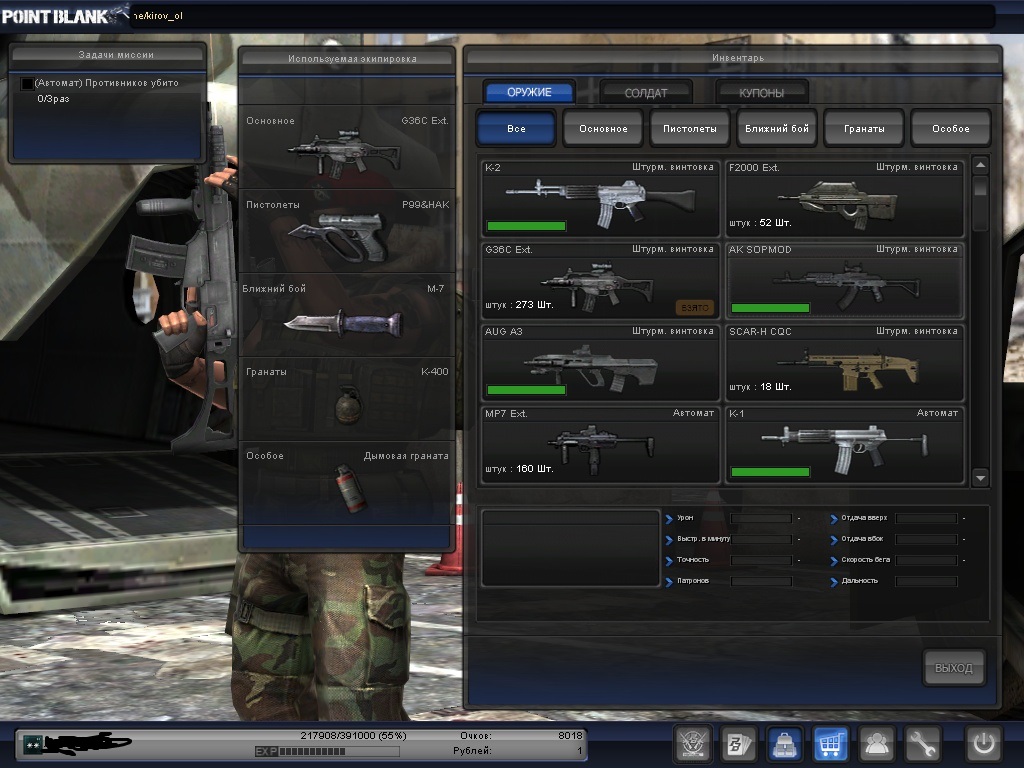
Task: Select the equipped K-400 grenade slot
Action: coord(347,398)
